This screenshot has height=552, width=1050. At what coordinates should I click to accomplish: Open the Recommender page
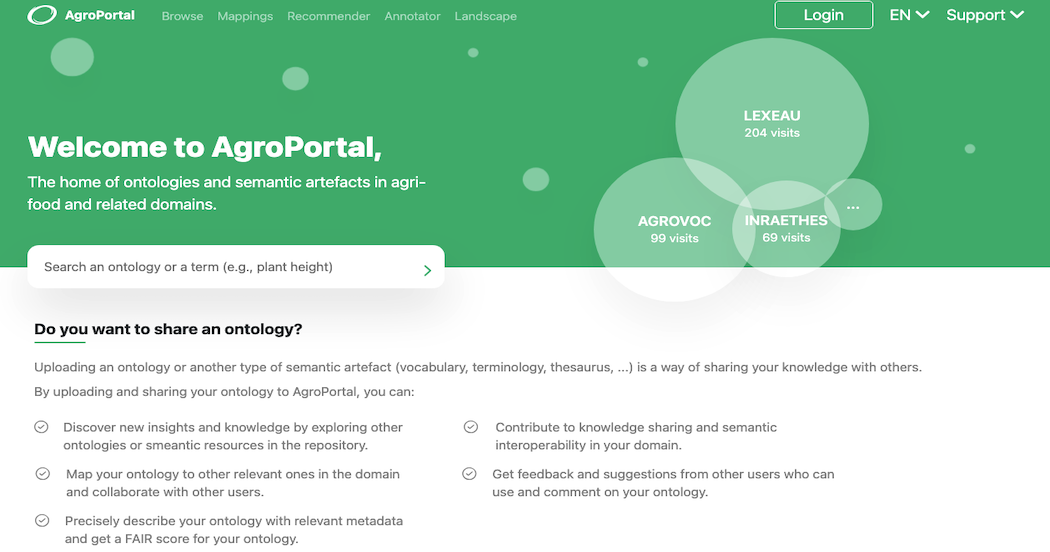(328, 16)
